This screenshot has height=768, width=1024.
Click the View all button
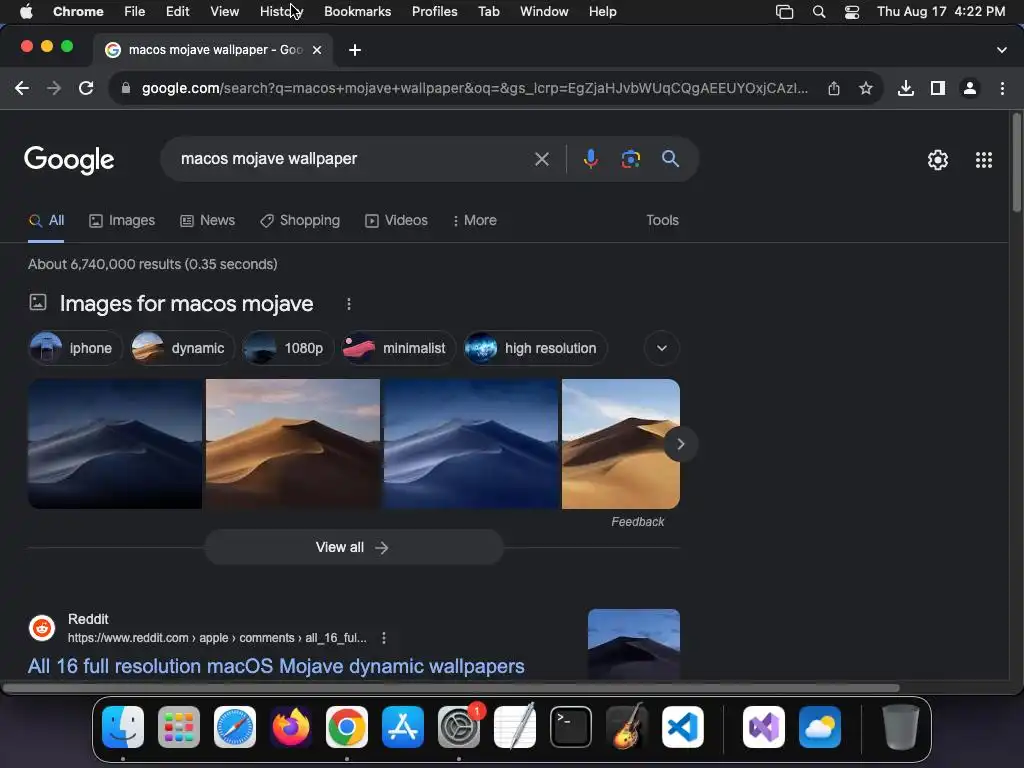354,547
